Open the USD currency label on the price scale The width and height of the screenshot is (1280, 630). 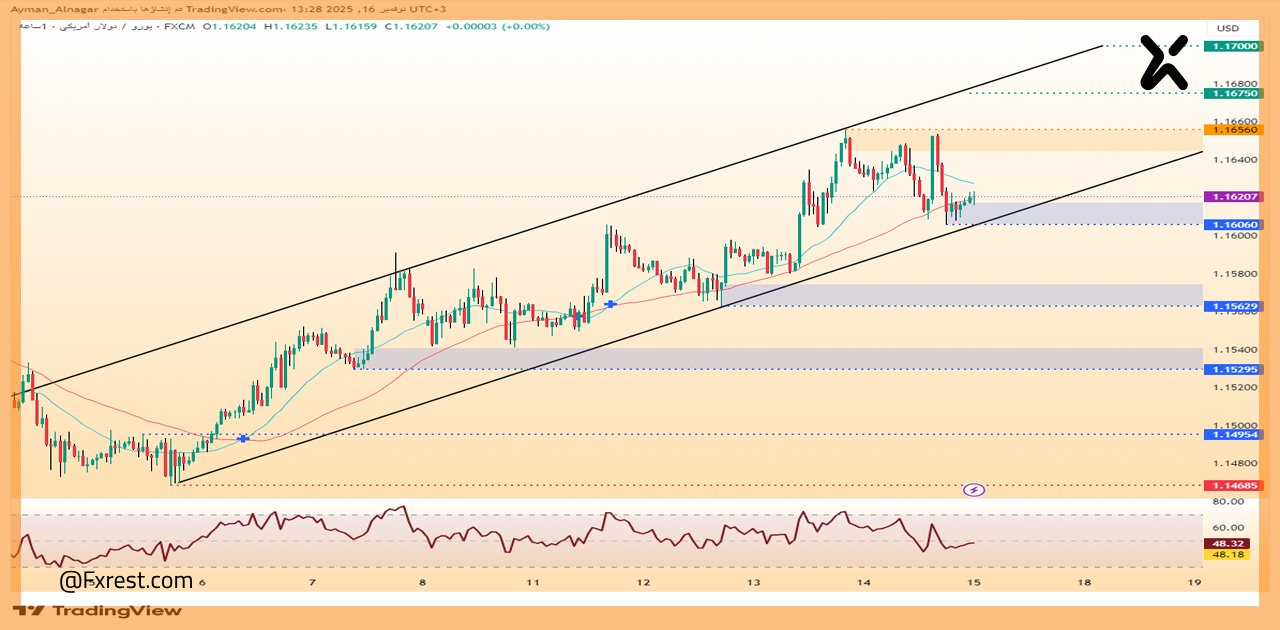coord(1229,28)
